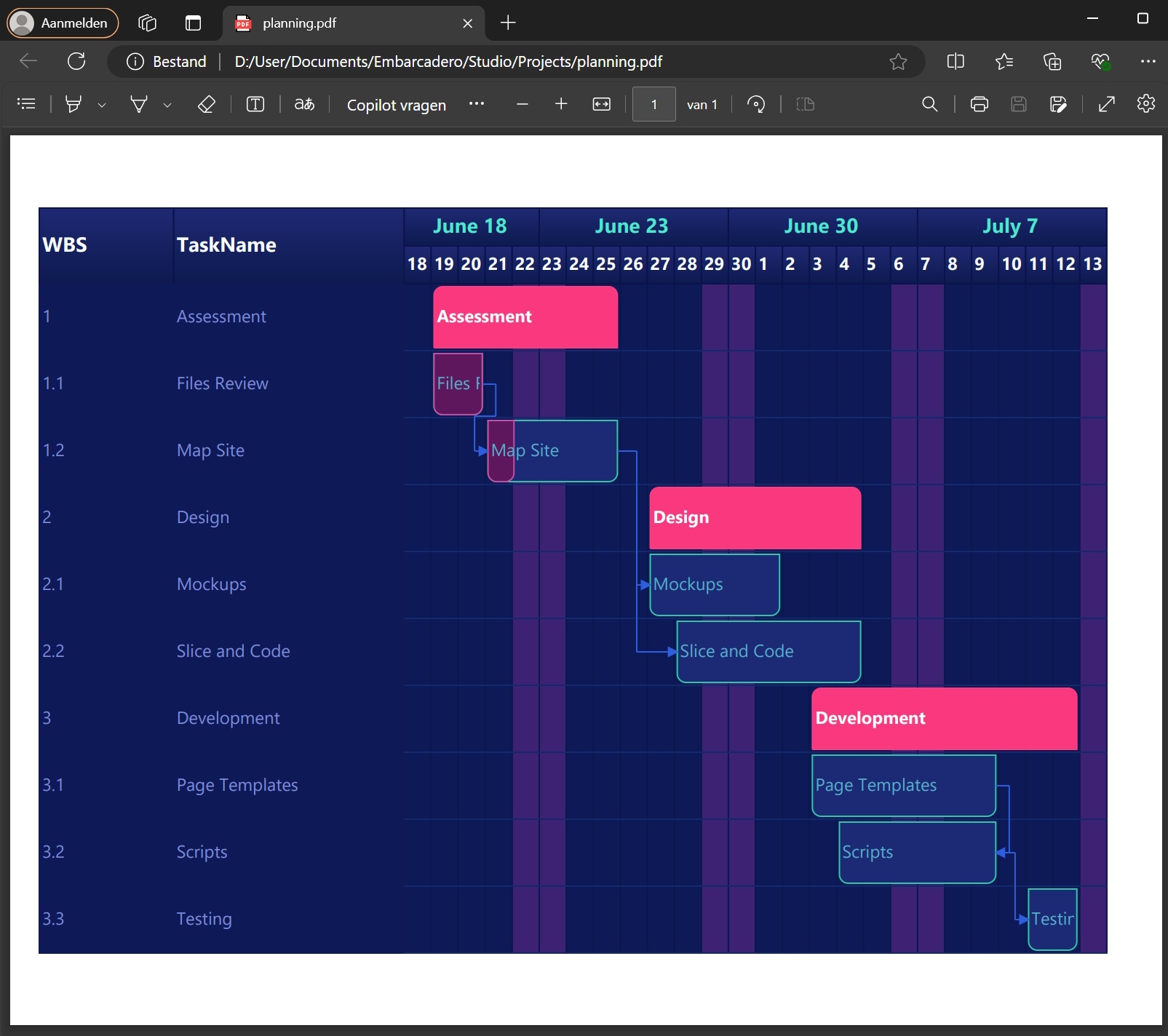
Task: Add this page to favorites
Action: pos(899,61)
